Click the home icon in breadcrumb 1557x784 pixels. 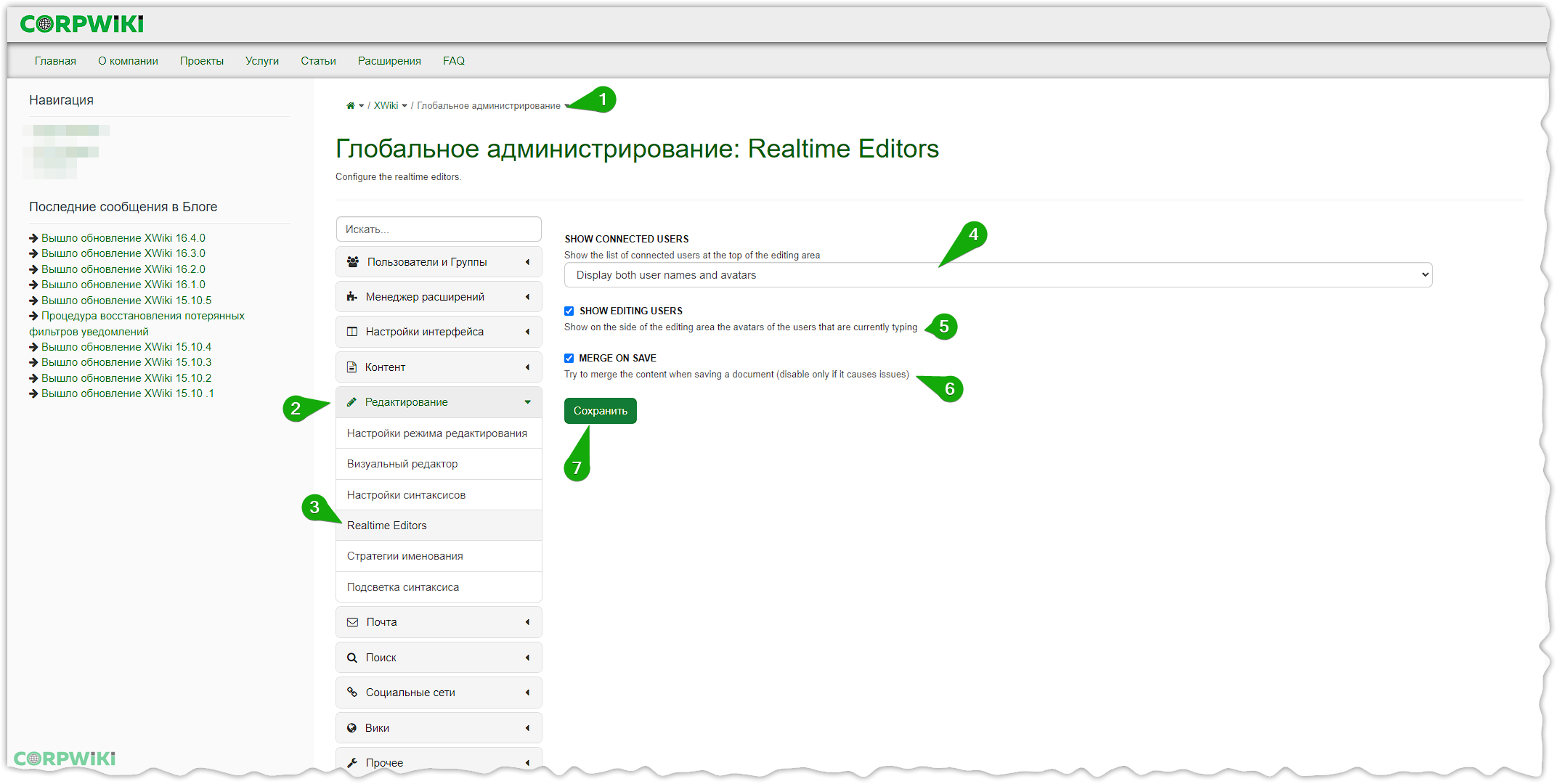pyautogui.click(x=351, y=106)
